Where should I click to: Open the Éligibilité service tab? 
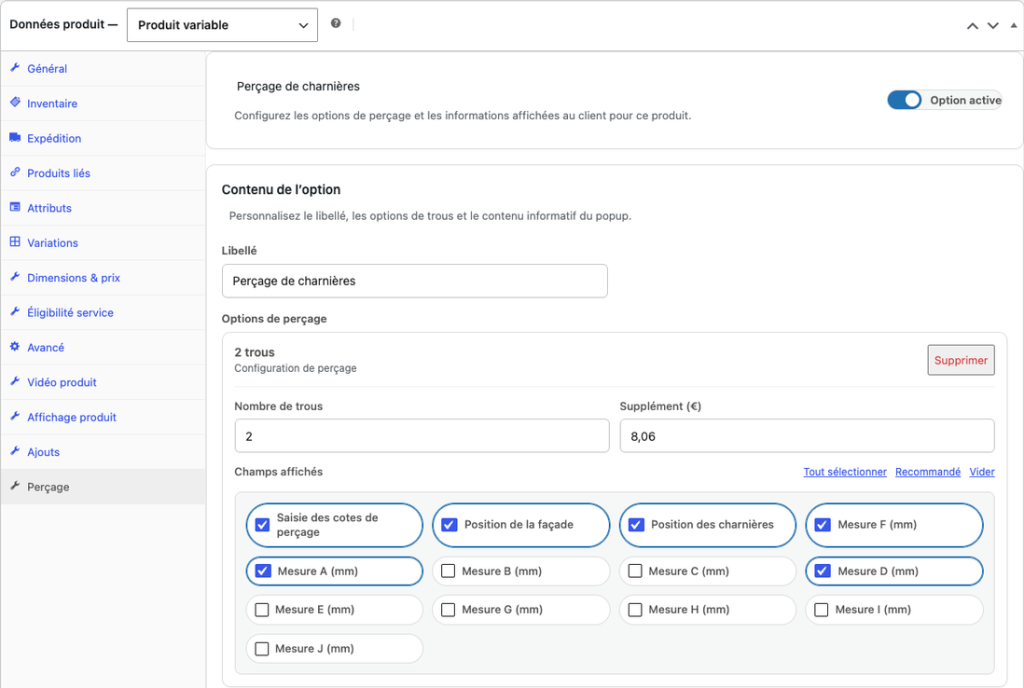(103, 313)
